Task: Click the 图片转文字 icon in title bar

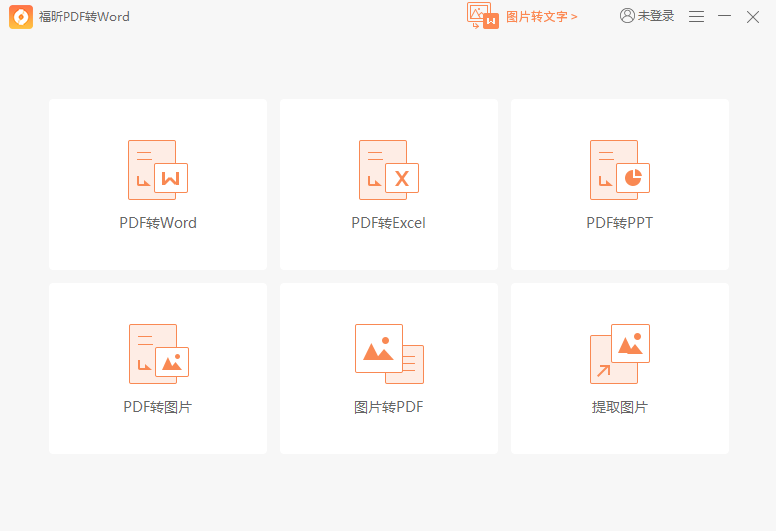Action: 483,16
